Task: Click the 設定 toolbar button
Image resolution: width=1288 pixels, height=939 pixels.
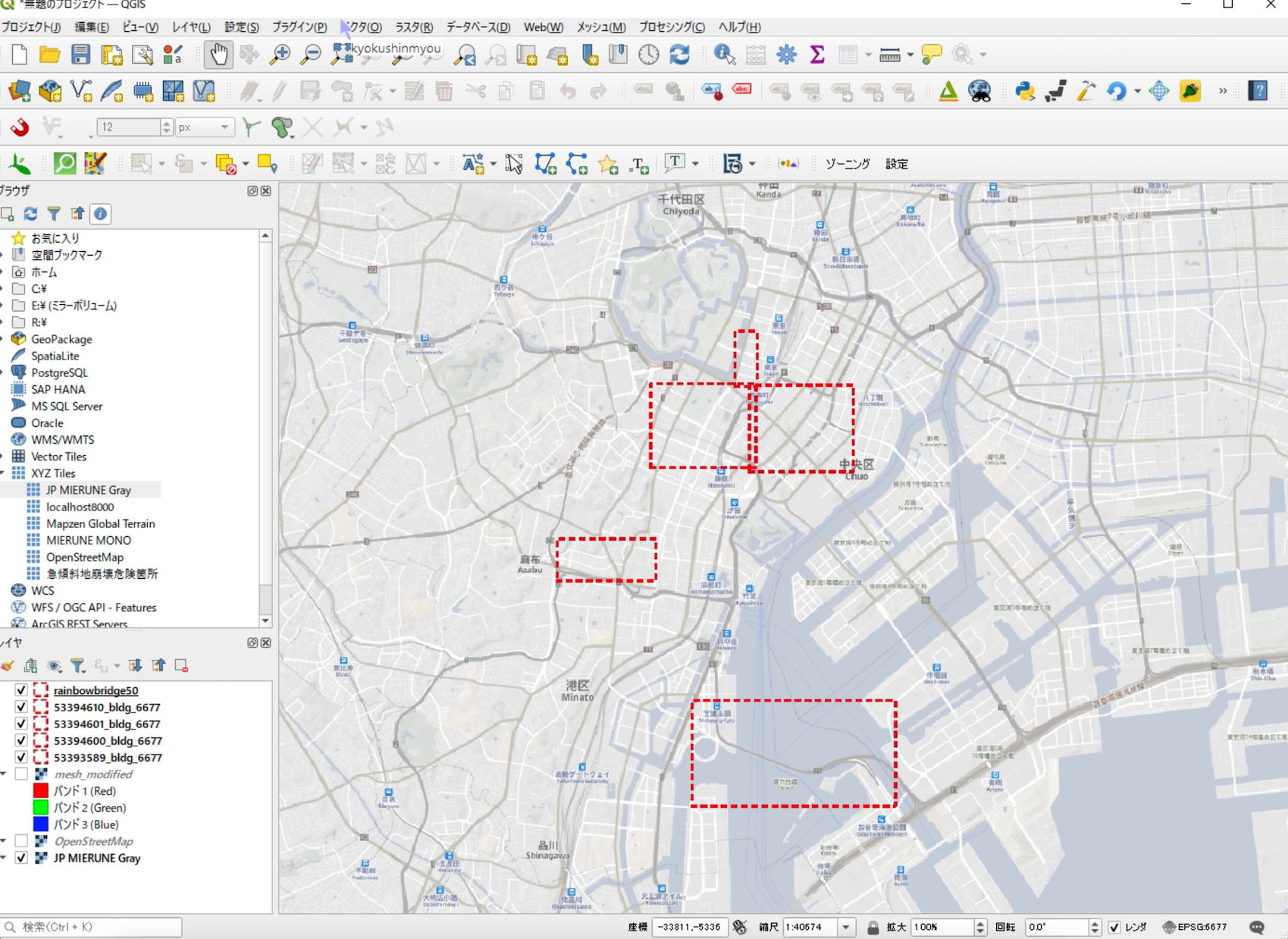Action: point(897,164)
